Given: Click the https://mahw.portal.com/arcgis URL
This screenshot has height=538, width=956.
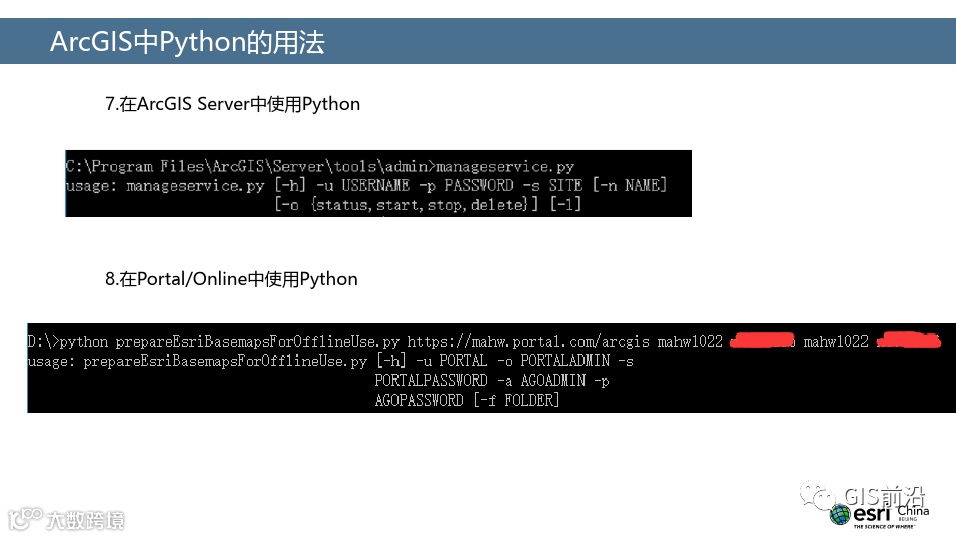Looking at the screenshot, I should 528,342.
